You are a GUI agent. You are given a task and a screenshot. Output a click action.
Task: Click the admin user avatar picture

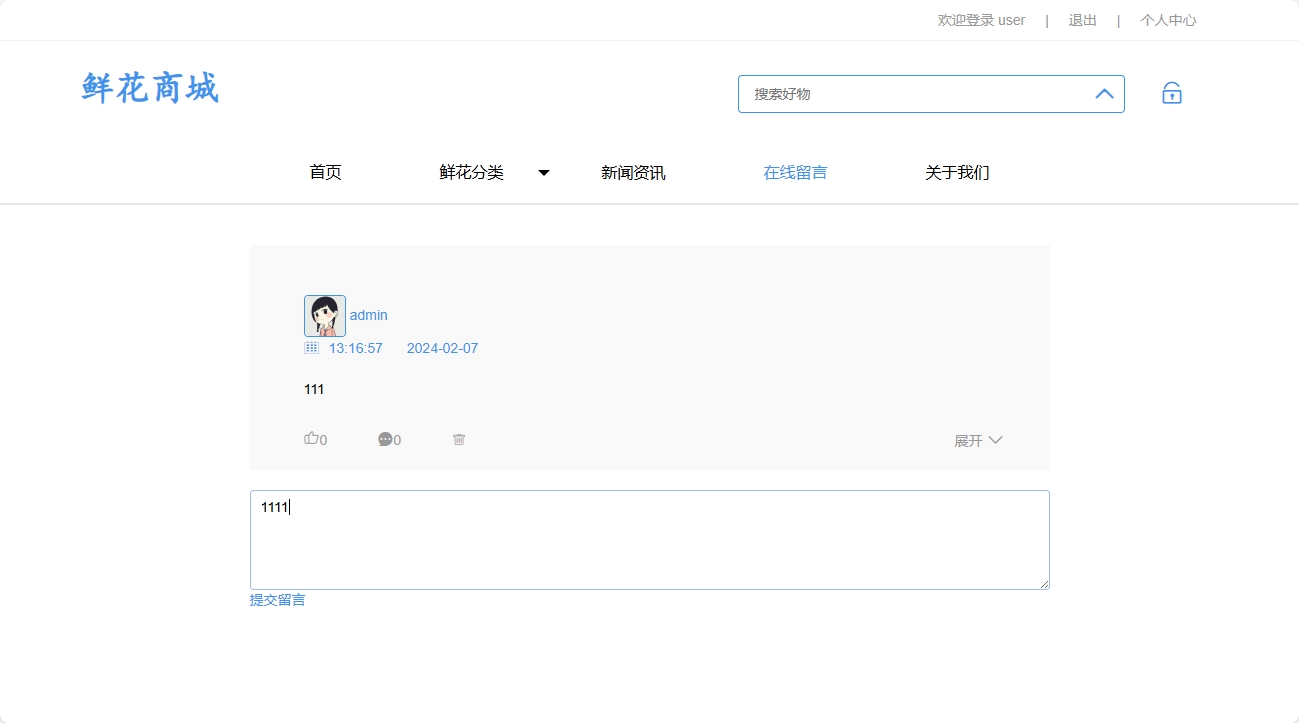click(324, 315)
